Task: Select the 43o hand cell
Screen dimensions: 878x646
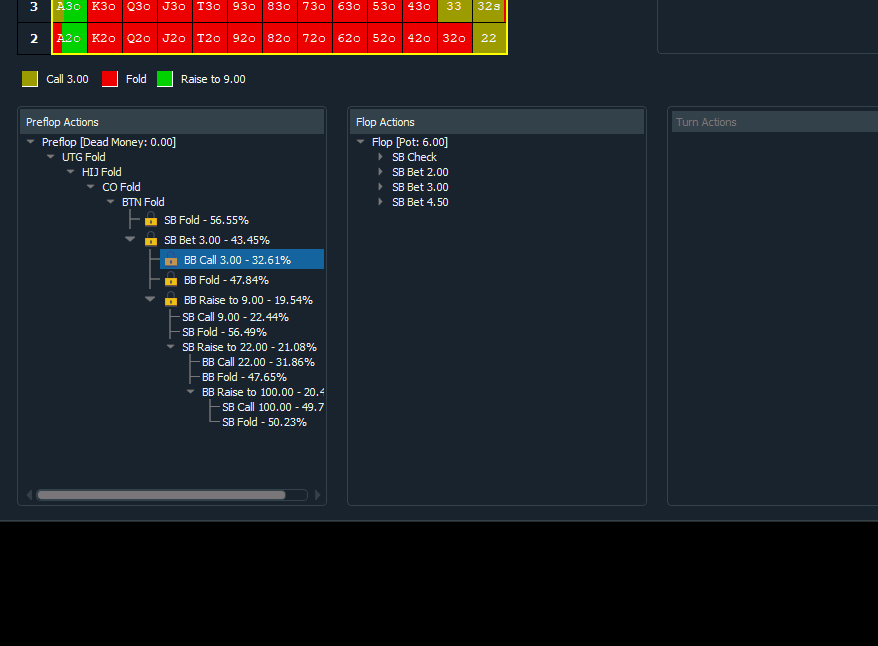Action: (419, 11)
